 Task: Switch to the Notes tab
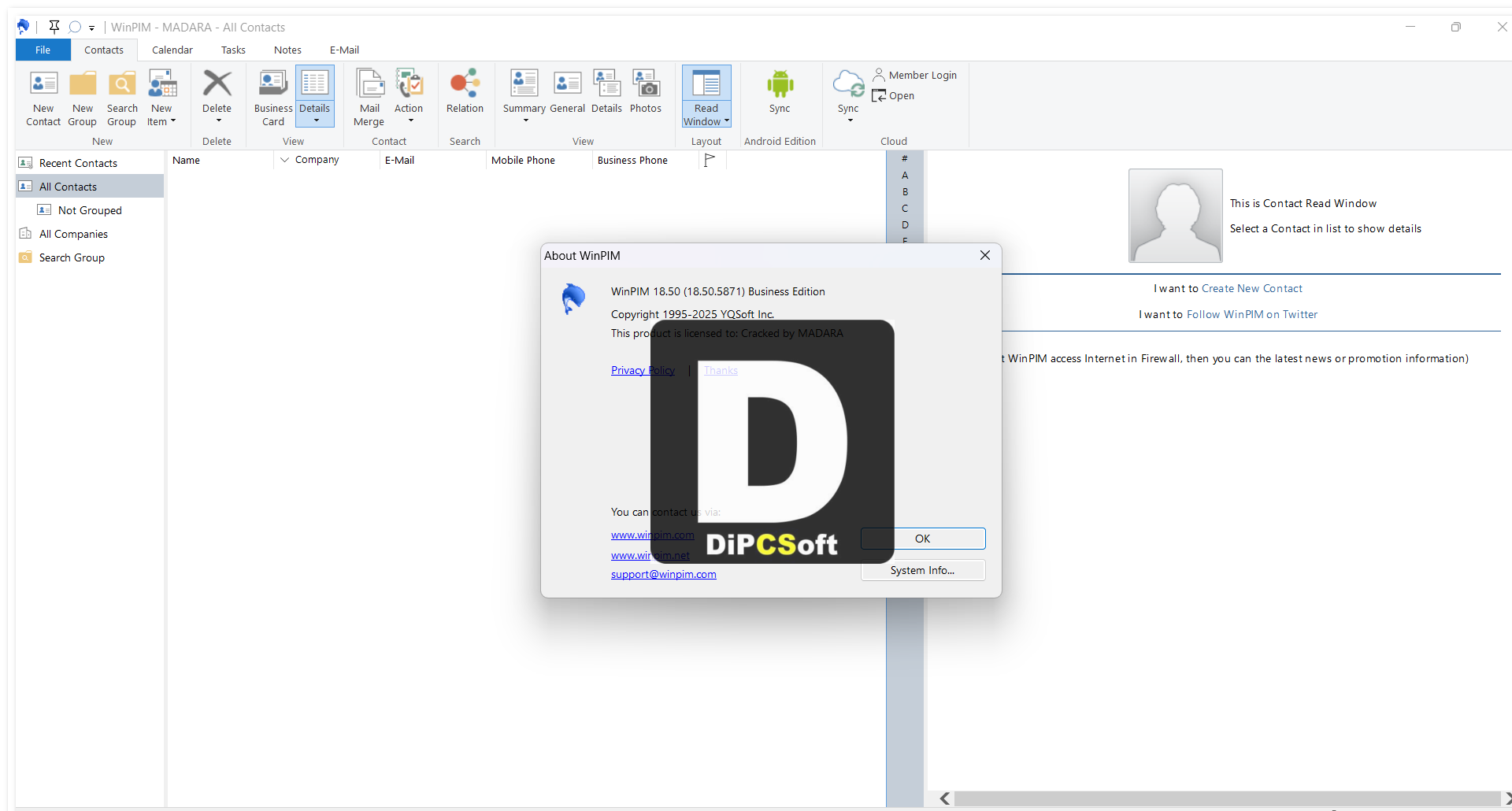pyautogui.click(x=287, y=50)
